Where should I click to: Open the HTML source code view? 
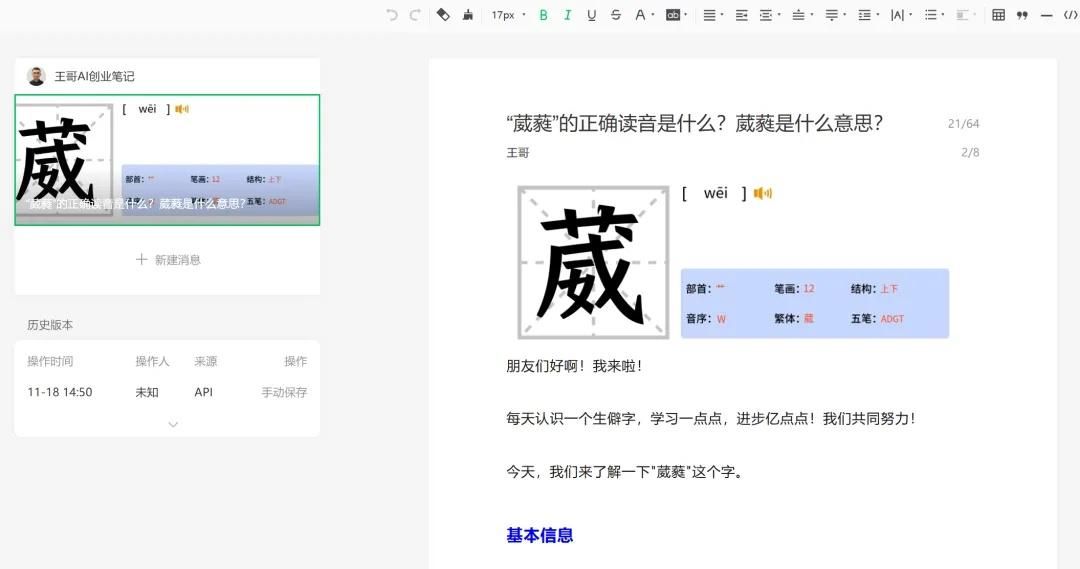[x=1072, y=15]
